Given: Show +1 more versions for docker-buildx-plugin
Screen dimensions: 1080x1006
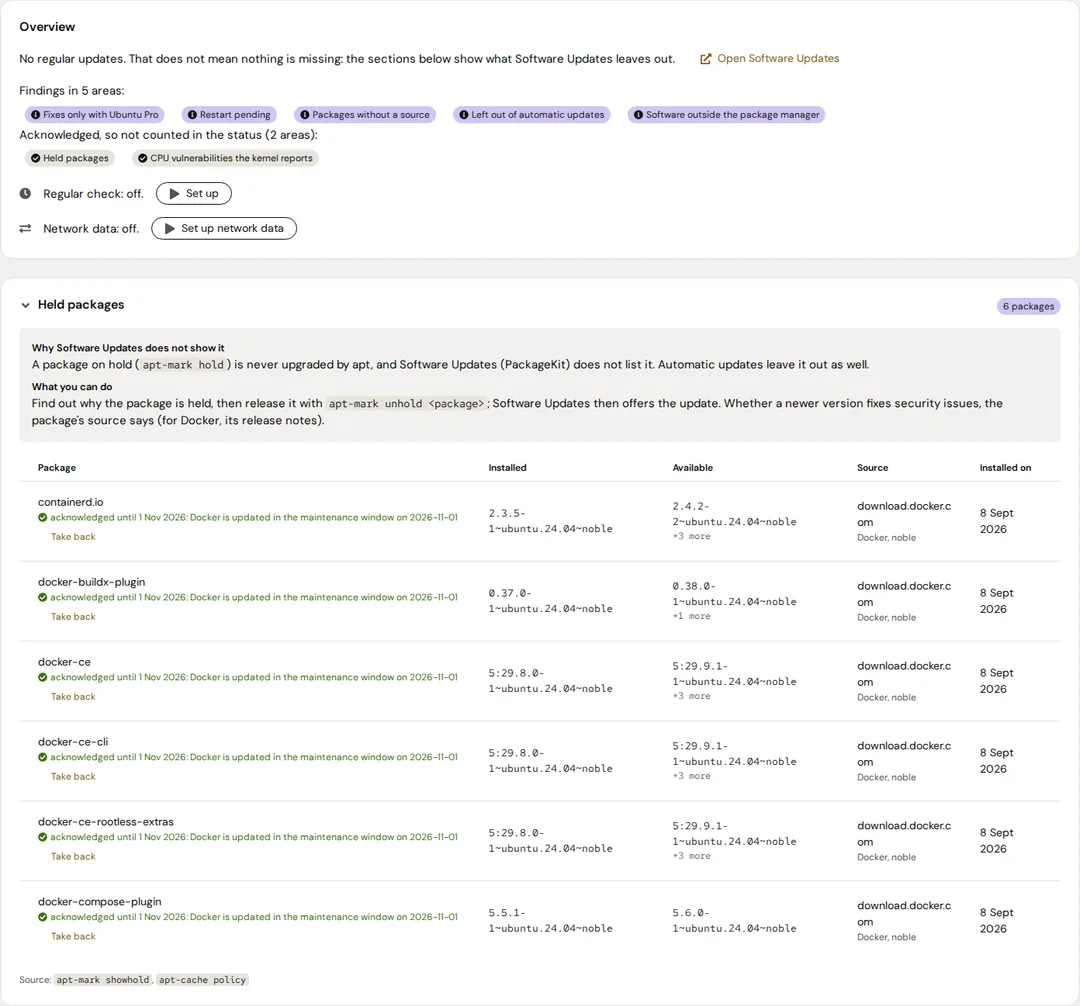Looking at the screenshot, I should (692, 616).
